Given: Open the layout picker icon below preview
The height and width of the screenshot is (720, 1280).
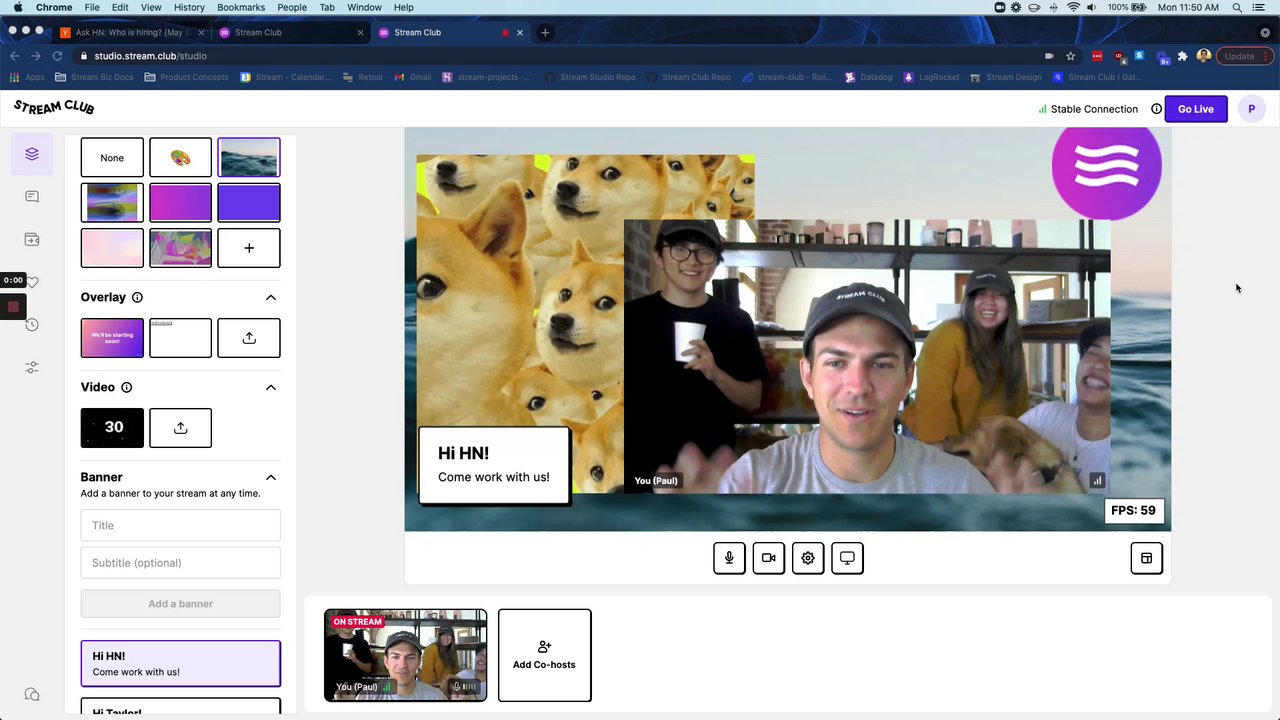Looking at the screenshot, I should coord(1147,558).
